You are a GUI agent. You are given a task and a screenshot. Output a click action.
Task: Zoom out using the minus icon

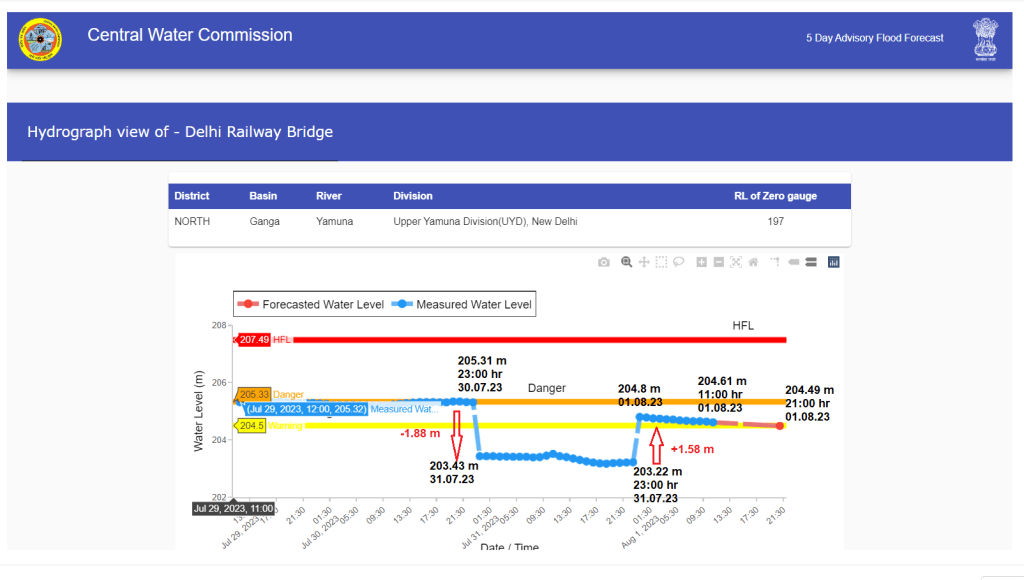719,262
